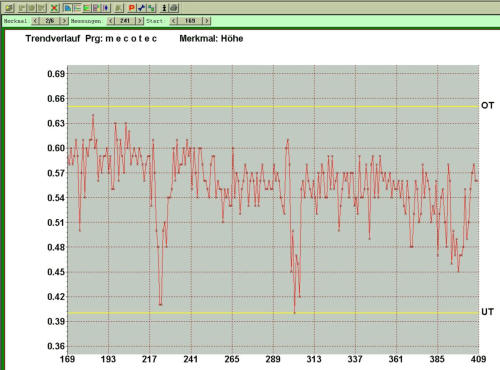The width and height of the screenshot is (500, 370).
Task: Click the 'OT' upper tolerance label
Action: pos(487,106)
